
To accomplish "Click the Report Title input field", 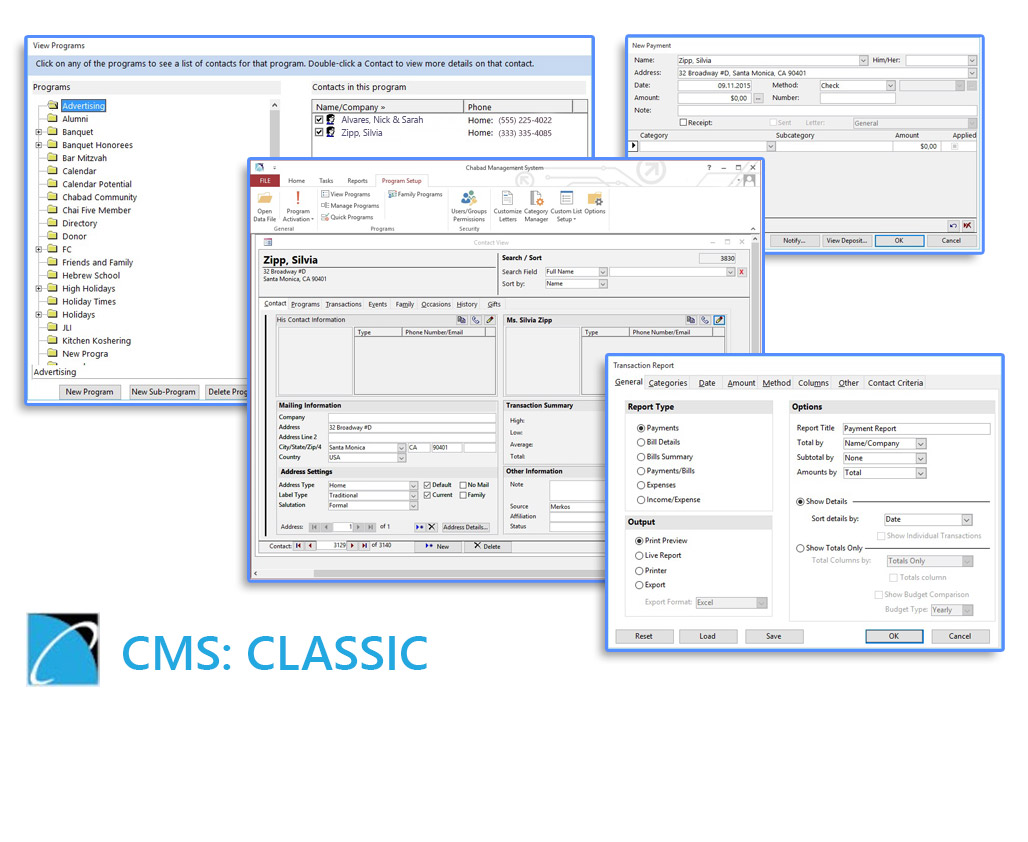I will (915, 428).
